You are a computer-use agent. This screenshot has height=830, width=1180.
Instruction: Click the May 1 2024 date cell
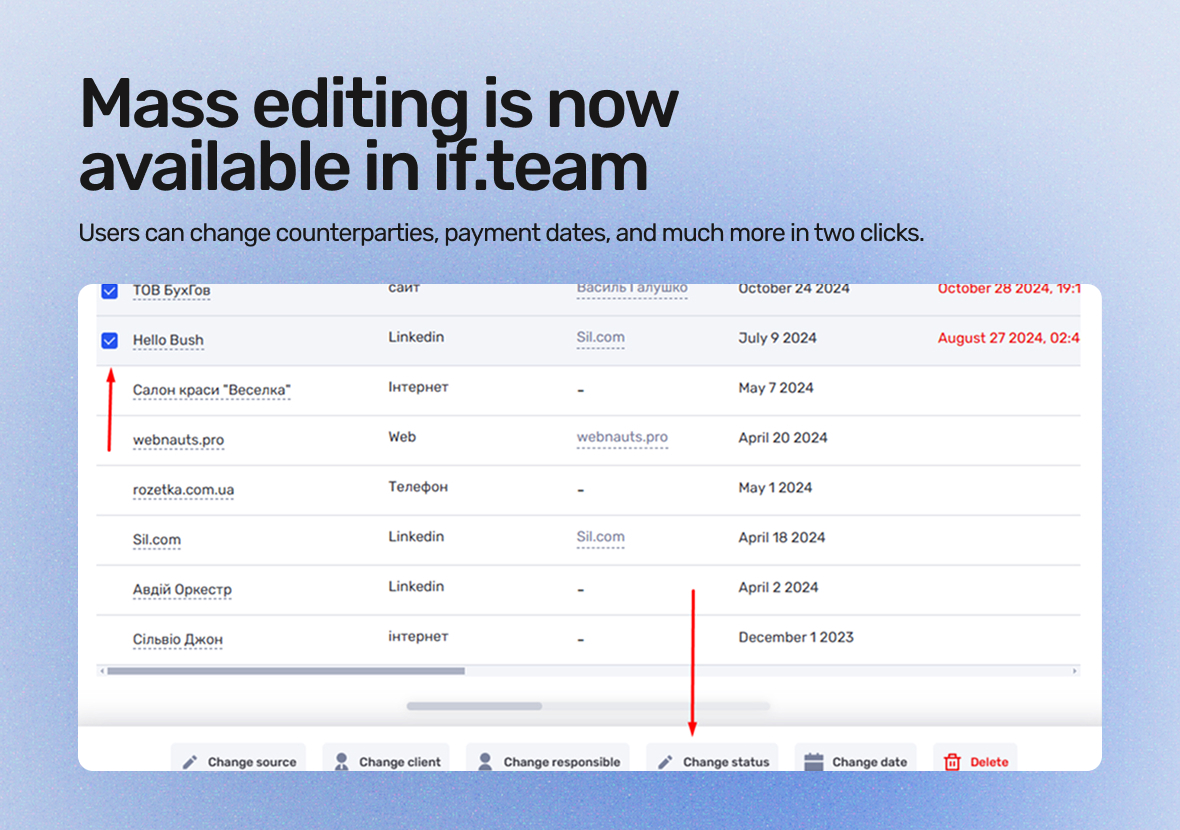pyautogui.click(x=775, y=488)
